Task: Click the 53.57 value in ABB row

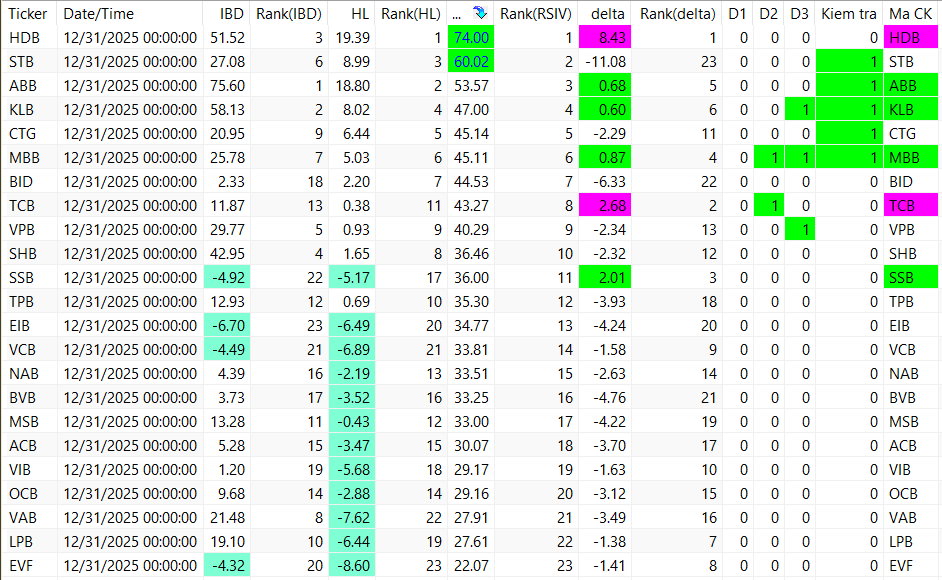Action: [x=471, y=86]
